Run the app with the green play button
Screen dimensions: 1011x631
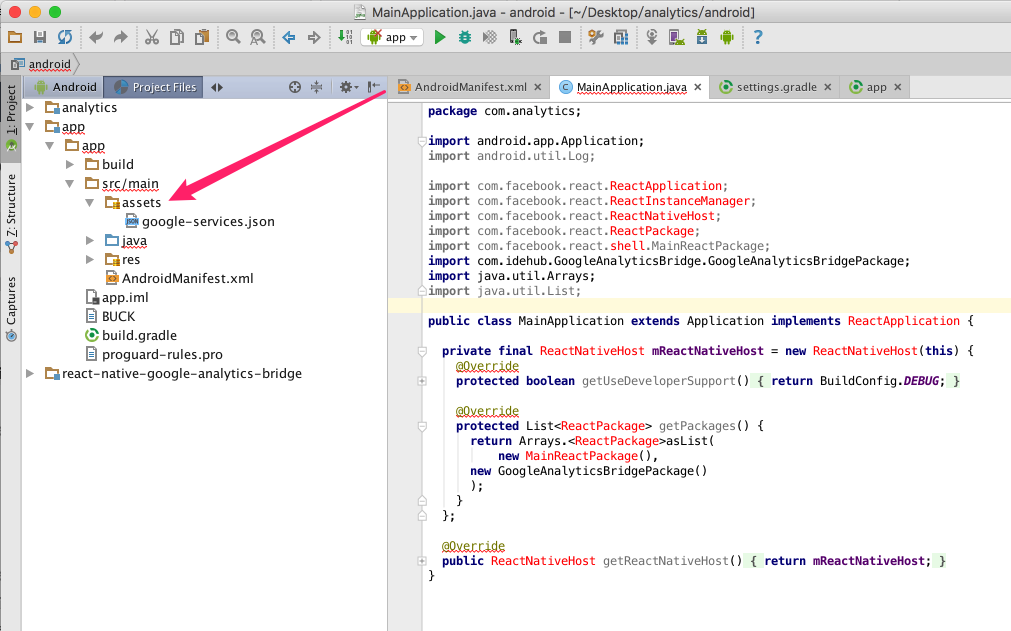coord(440,37)
